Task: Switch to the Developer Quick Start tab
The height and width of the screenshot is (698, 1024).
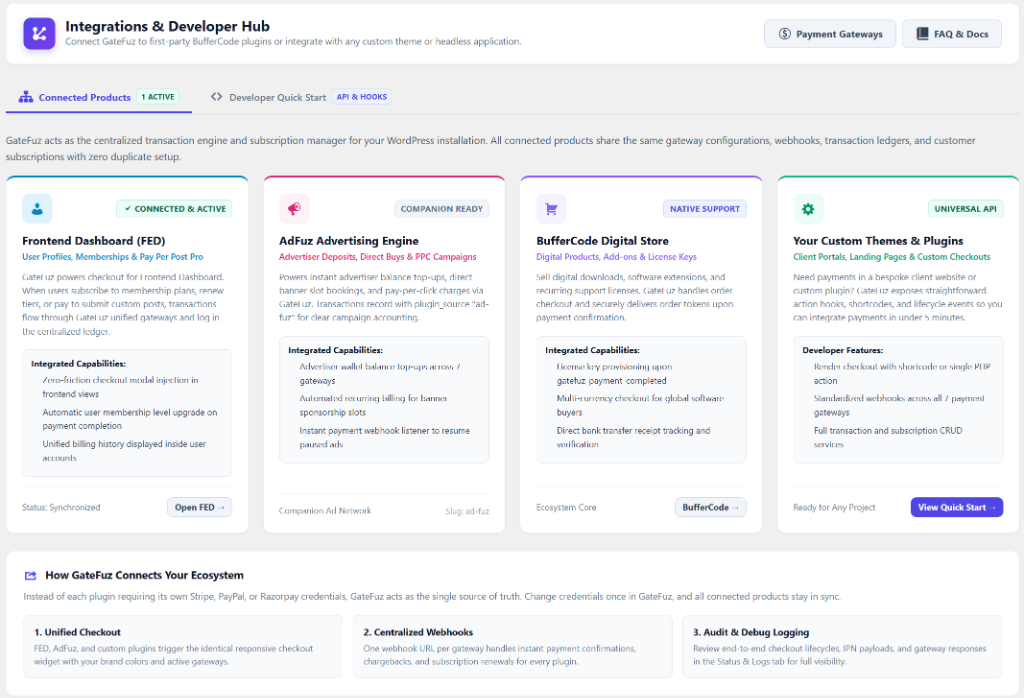Action: click(x=300, y=97)
